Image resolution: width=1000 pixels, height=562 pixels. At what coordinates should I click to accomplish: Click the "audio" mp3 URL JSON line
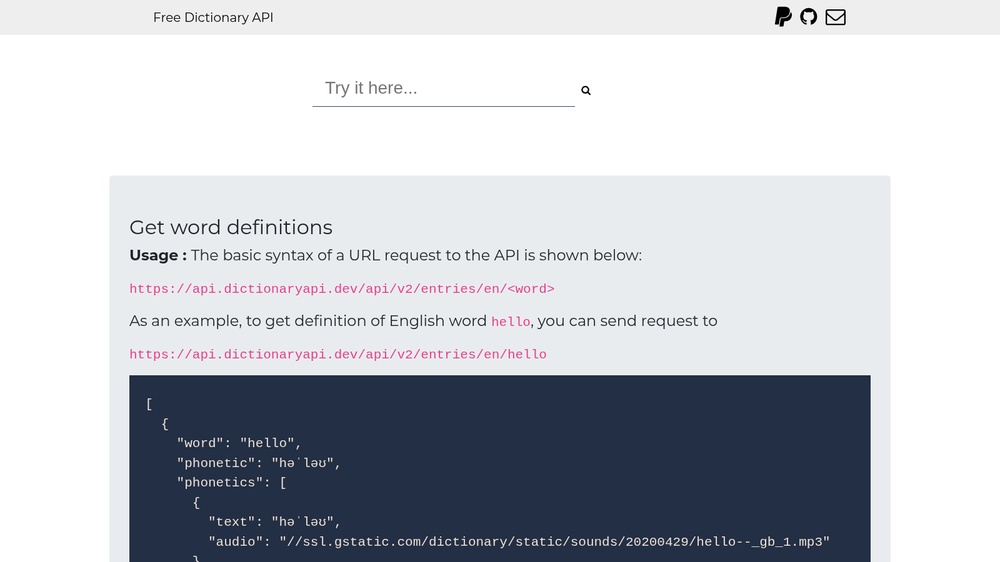pyautogui.click(x=519, y=542)
